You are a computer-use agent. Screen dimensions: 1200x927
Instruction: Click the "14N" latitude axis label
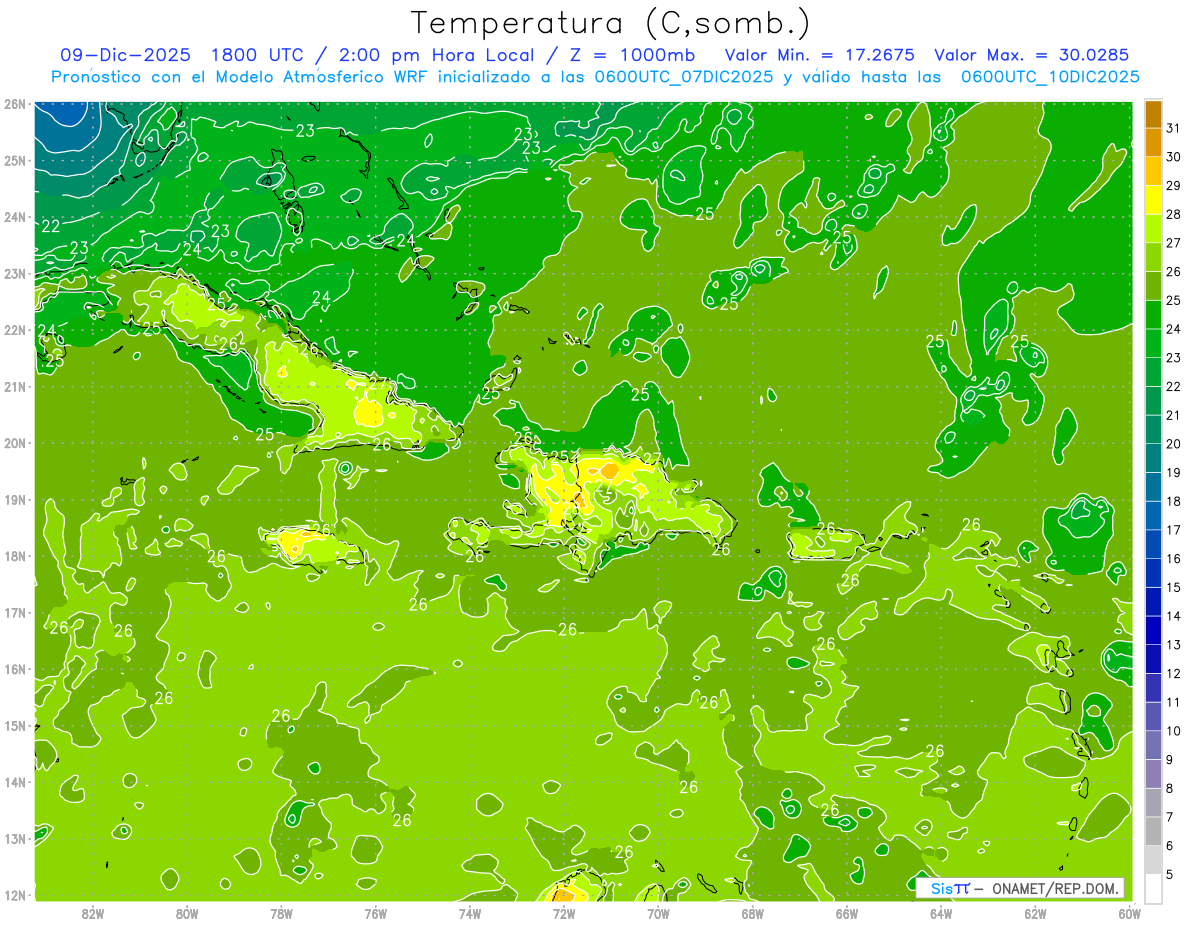(x=14, y=782)
